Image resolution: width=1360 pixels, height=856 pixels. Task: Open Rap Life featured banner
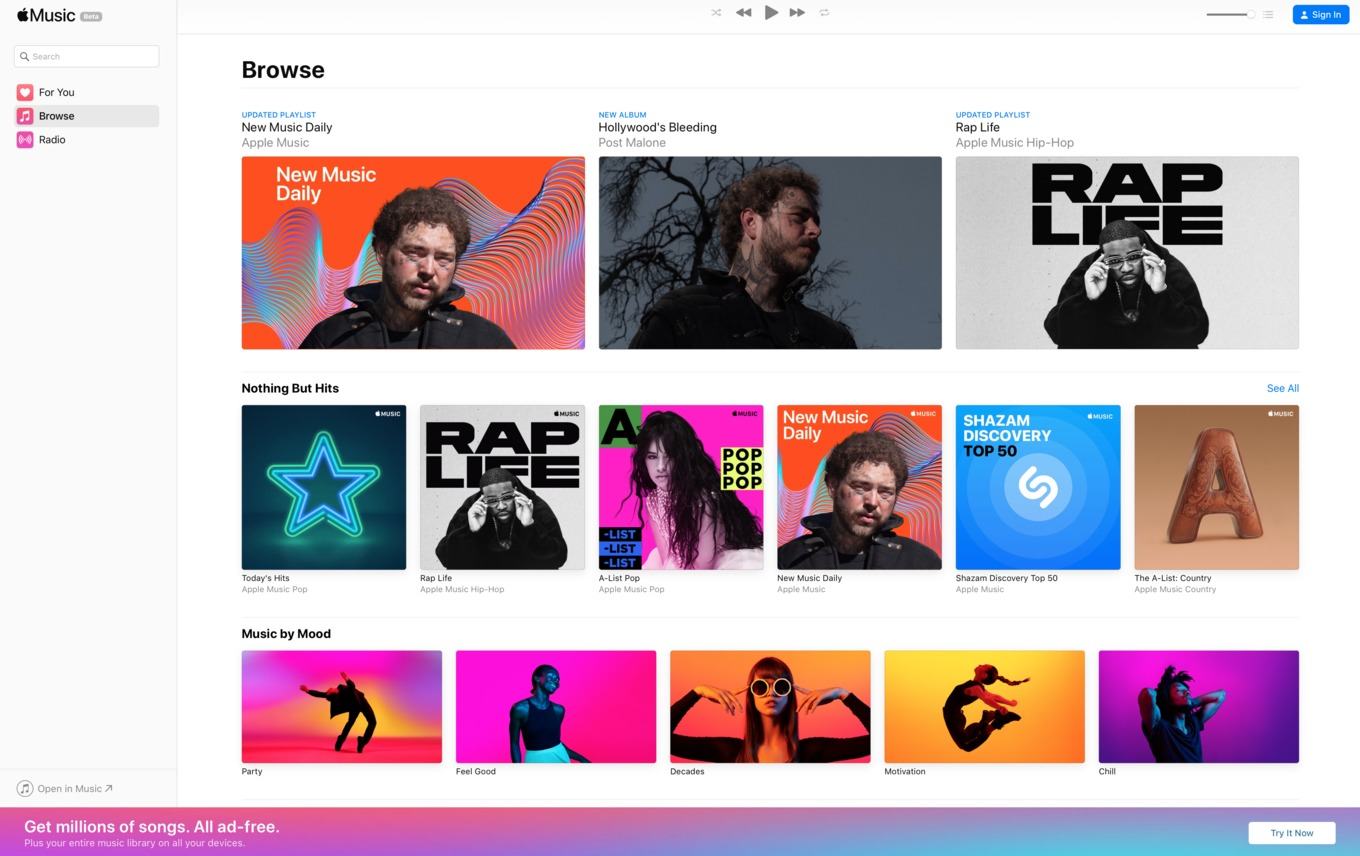click(1127, 252)
